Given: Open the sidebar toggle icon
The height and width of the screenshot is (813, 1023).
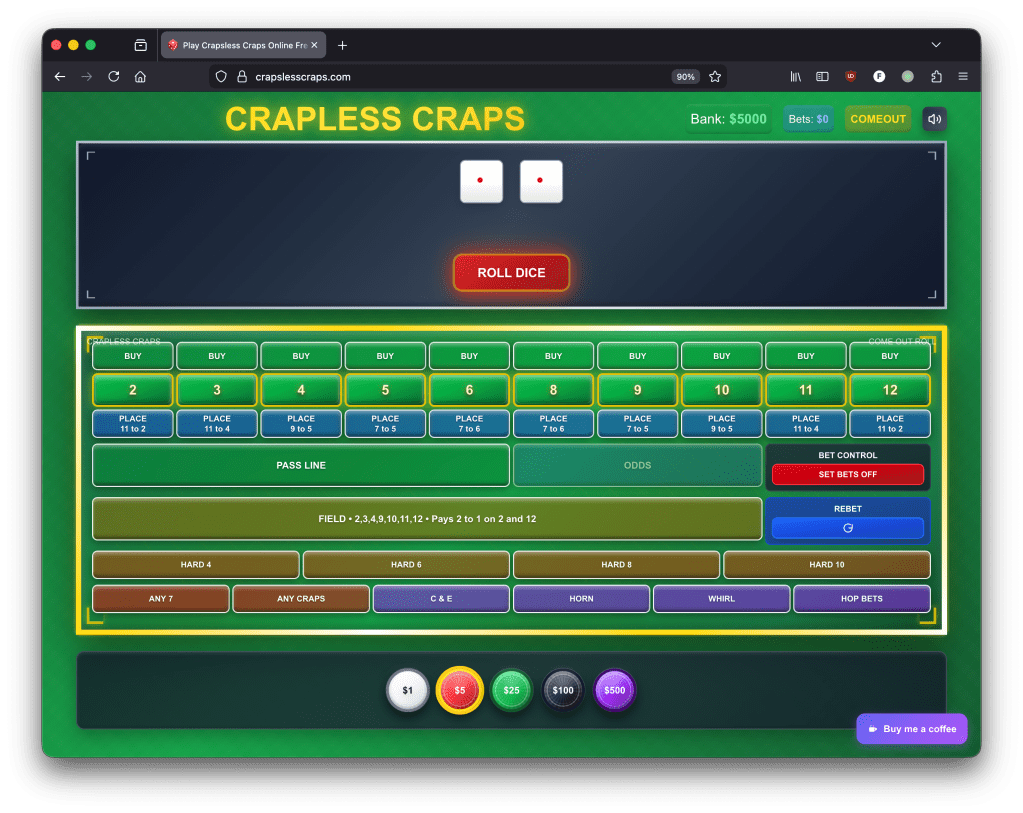Looking at the screenshot, I should (821, 76).
